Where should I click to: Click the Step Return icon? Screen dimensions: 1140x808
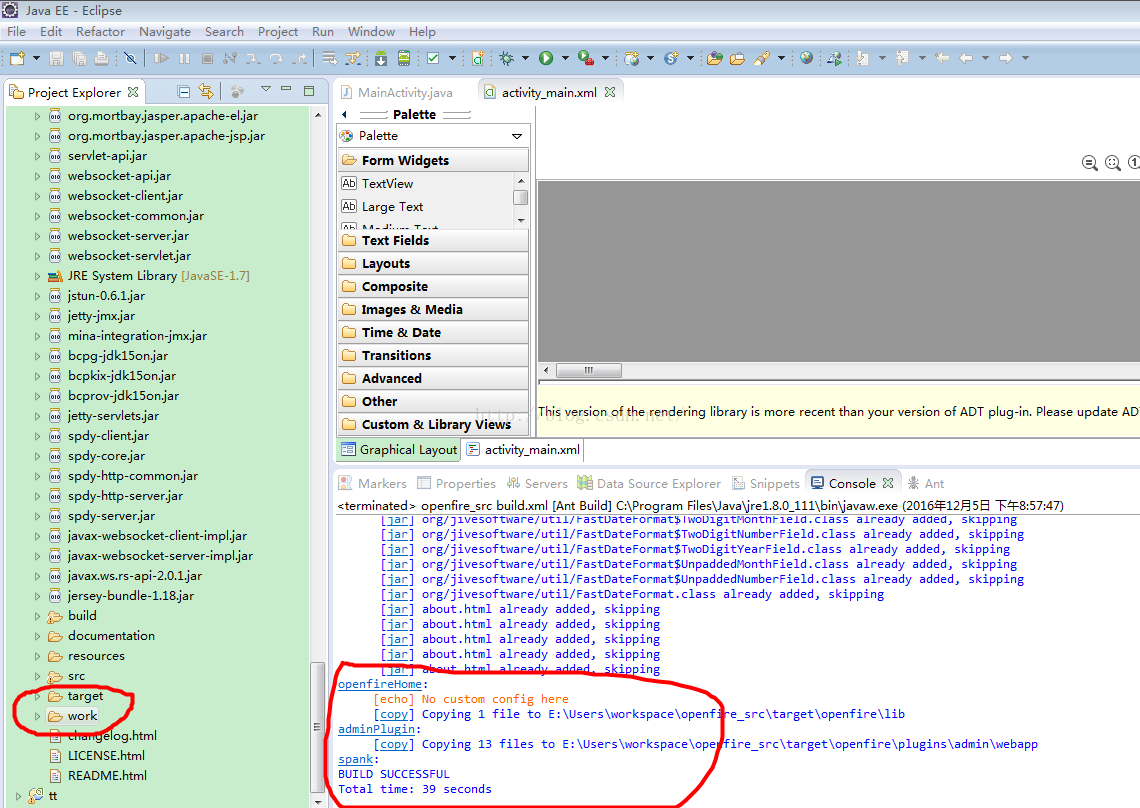coord(299,58)
